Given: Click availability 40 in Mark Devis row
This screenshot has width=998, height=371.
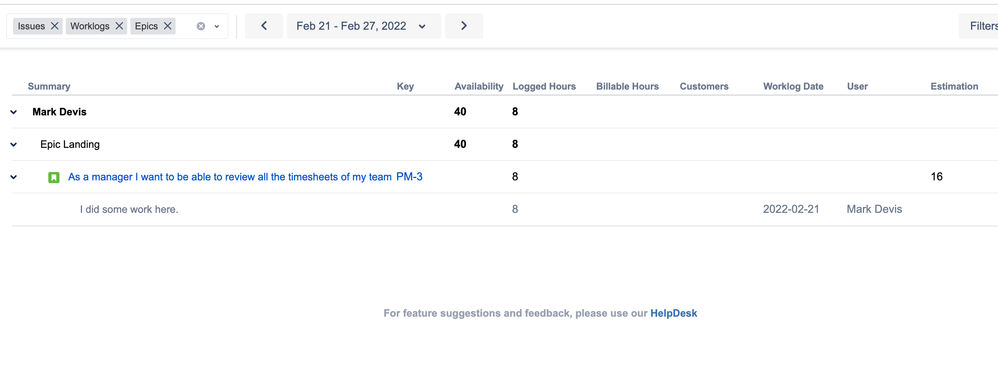Looking at the screenshot, I should tap(460, 112).
